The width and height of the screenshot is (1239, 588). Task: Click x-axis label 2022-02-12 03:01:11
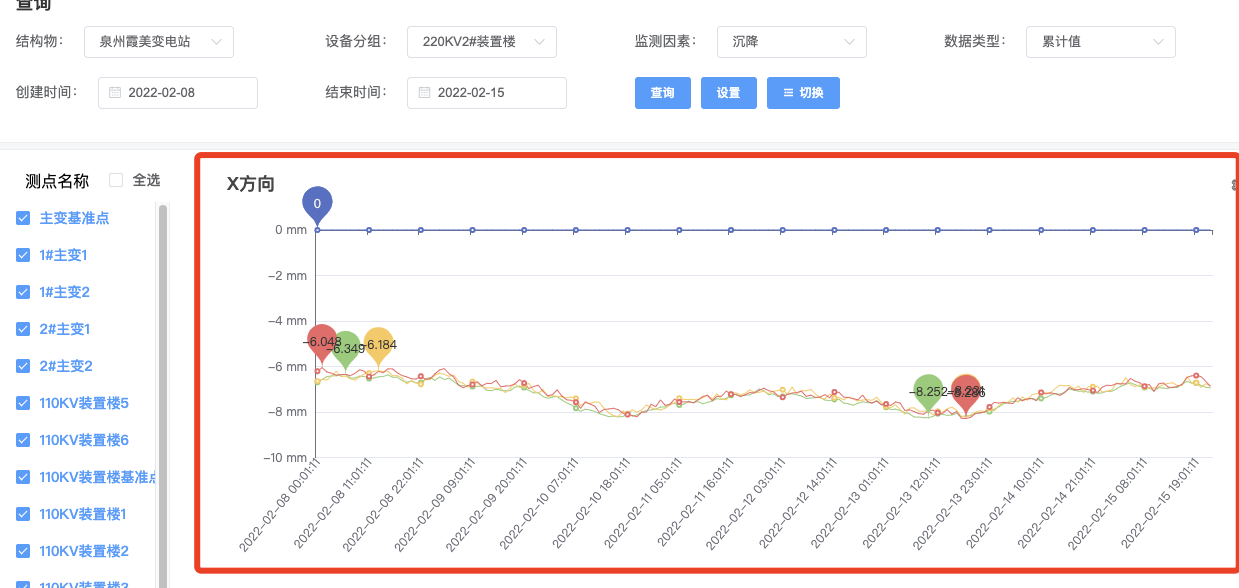coord(745,506)
